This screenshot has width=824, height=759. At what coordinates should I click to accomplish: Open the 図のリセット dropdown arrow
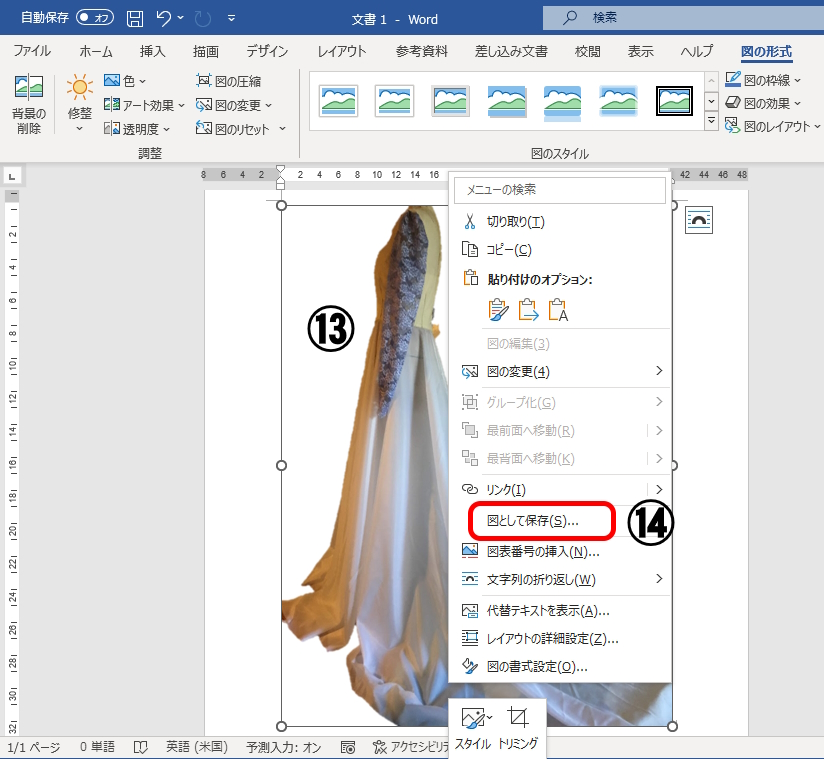pyautogui.click(x=282, y=128)
